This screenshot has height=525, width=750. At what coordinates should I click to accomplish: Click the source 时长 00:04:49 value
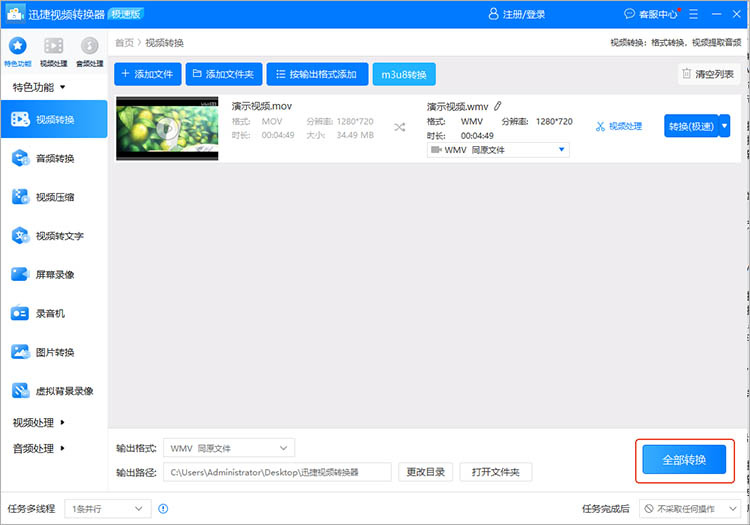tap(278, 135)
